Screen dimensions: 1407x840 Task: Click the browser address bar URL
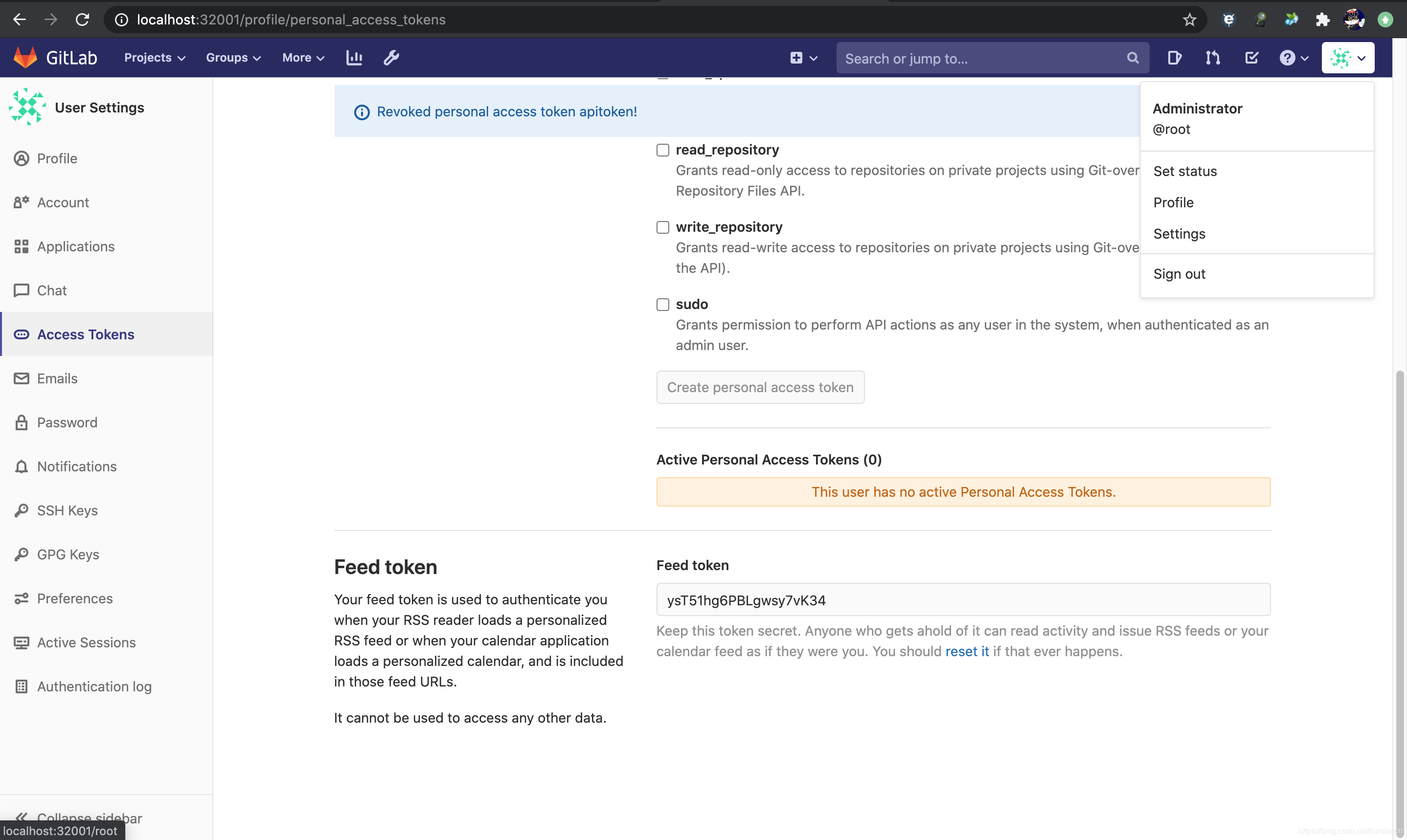[291, 20]
